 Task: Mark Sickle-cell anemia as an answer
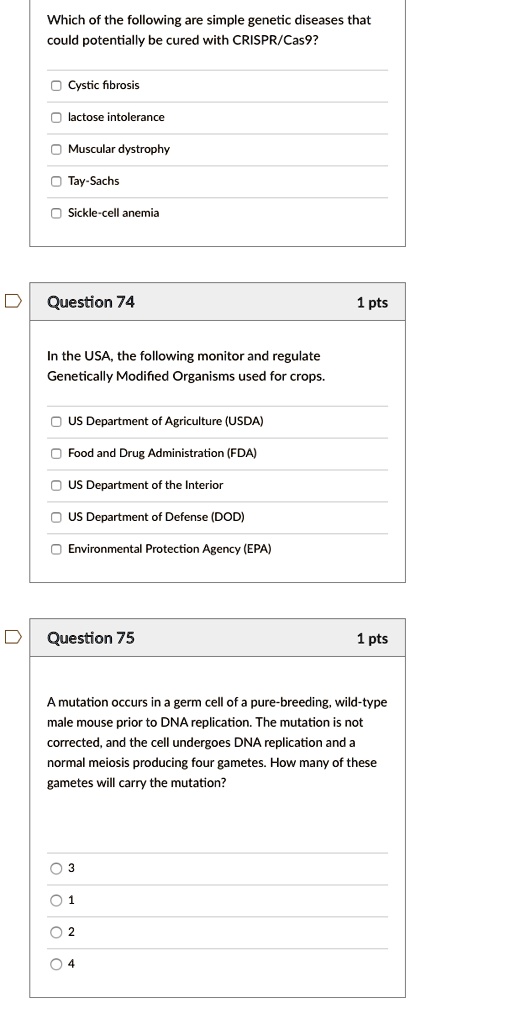pos(56,213)
